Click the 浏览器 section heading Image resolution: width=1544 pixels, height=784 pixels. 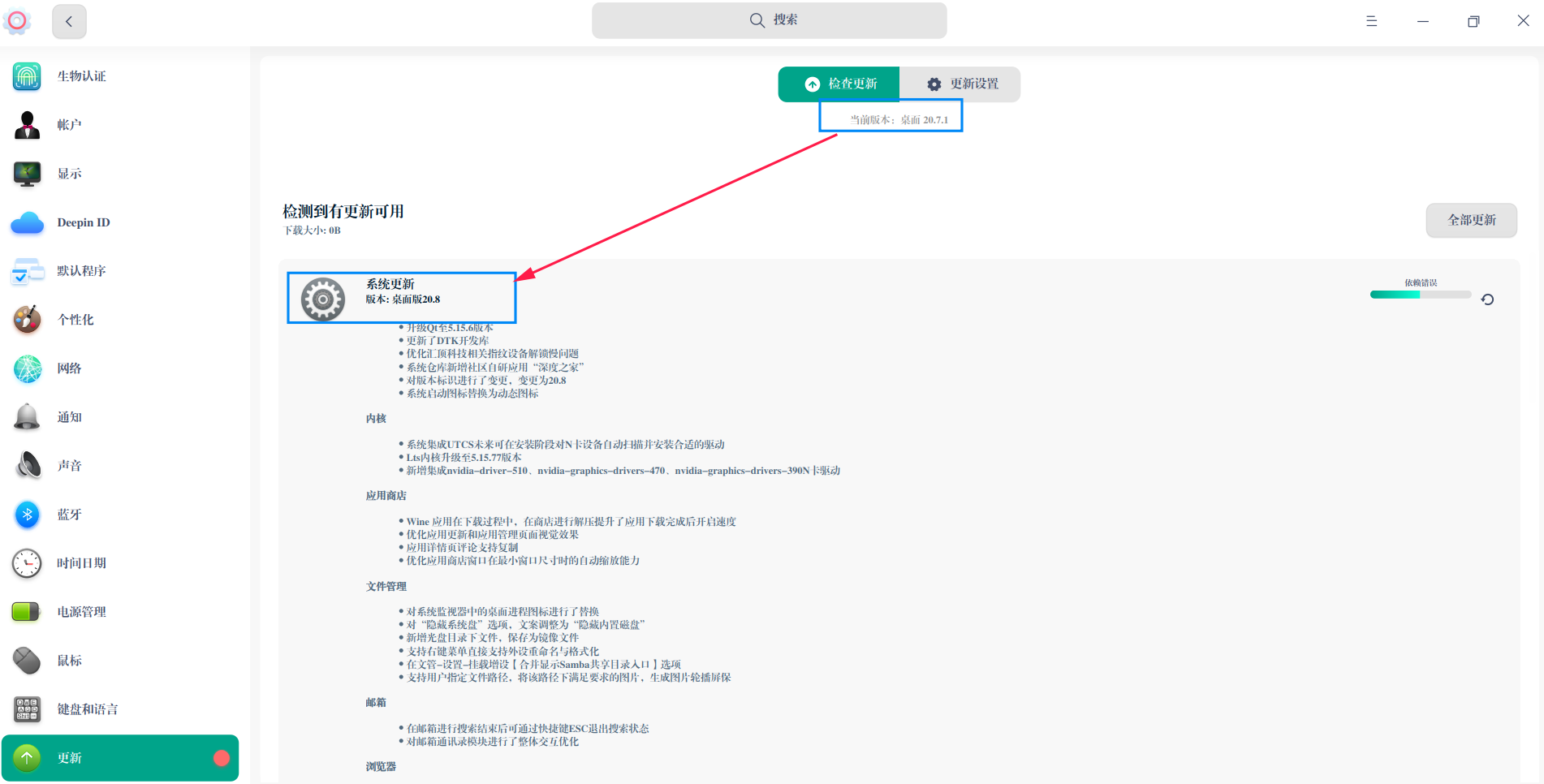click(x=381, y=767)
